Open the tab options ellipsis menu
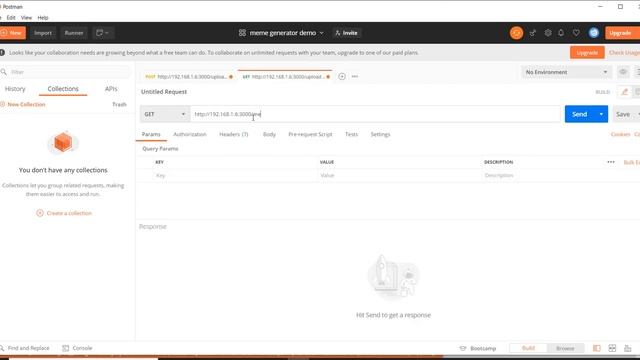Viewport: 640px width, 360px height. click(355, 76)
